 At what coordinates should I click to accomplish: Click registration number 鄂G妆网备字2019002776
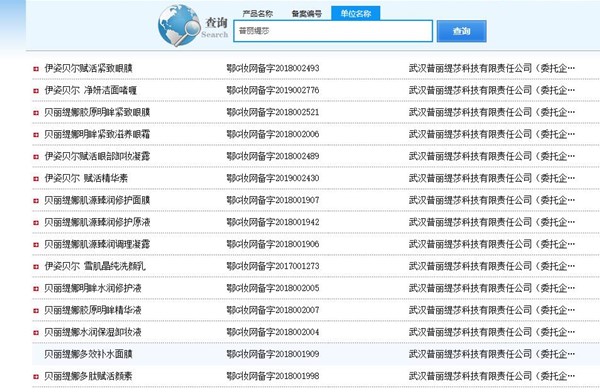pyautogui.click(x=273, y=90)
